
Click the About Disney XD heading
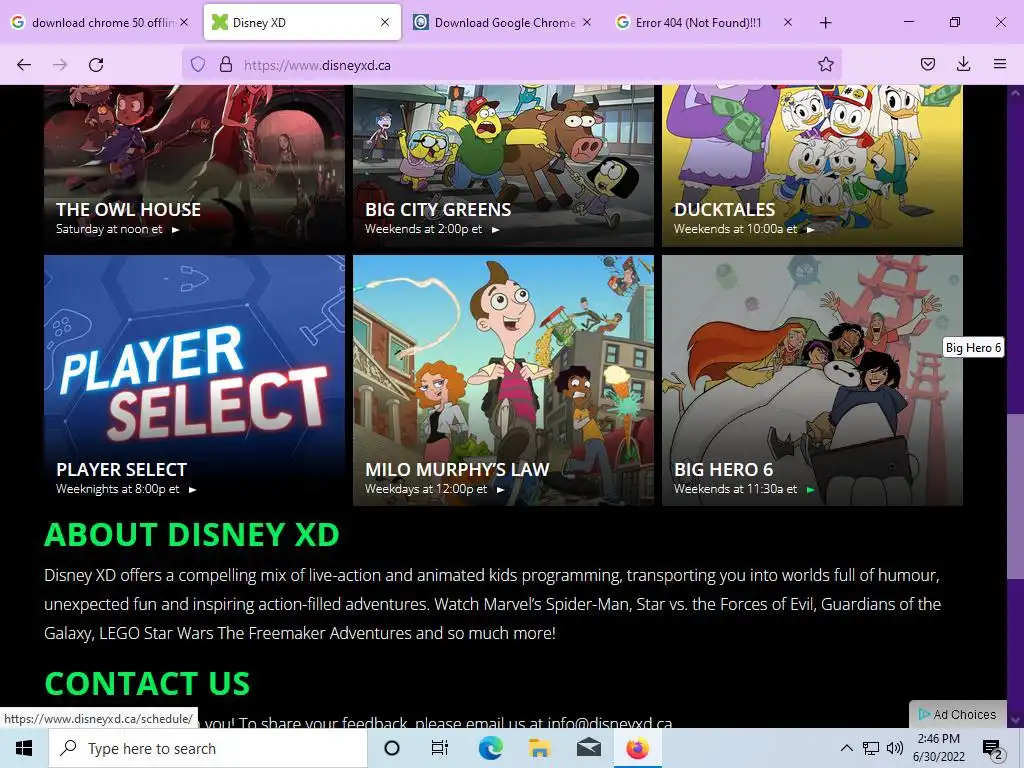(x=192, y=534)
